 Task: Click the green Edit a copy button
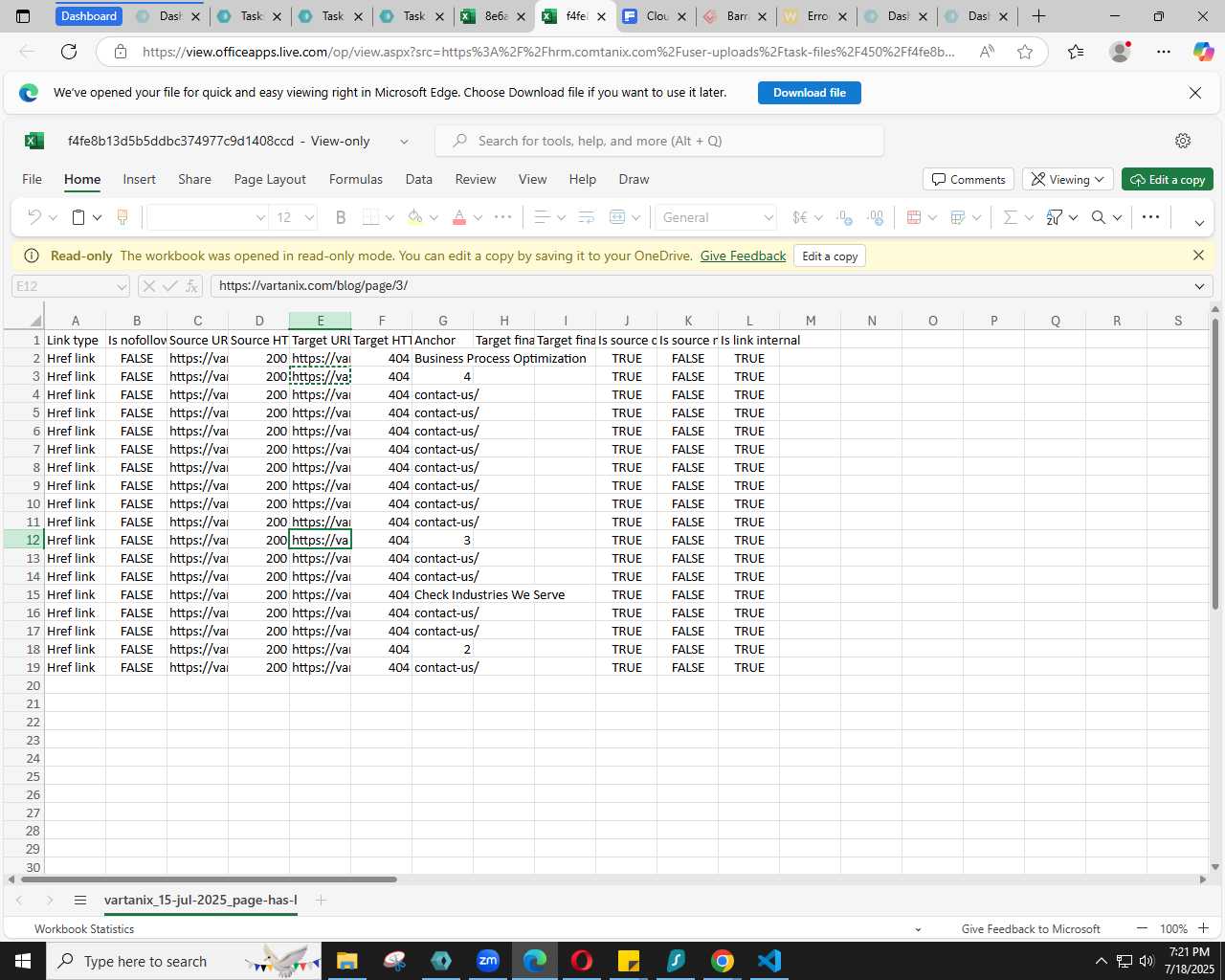(1168, 180)
